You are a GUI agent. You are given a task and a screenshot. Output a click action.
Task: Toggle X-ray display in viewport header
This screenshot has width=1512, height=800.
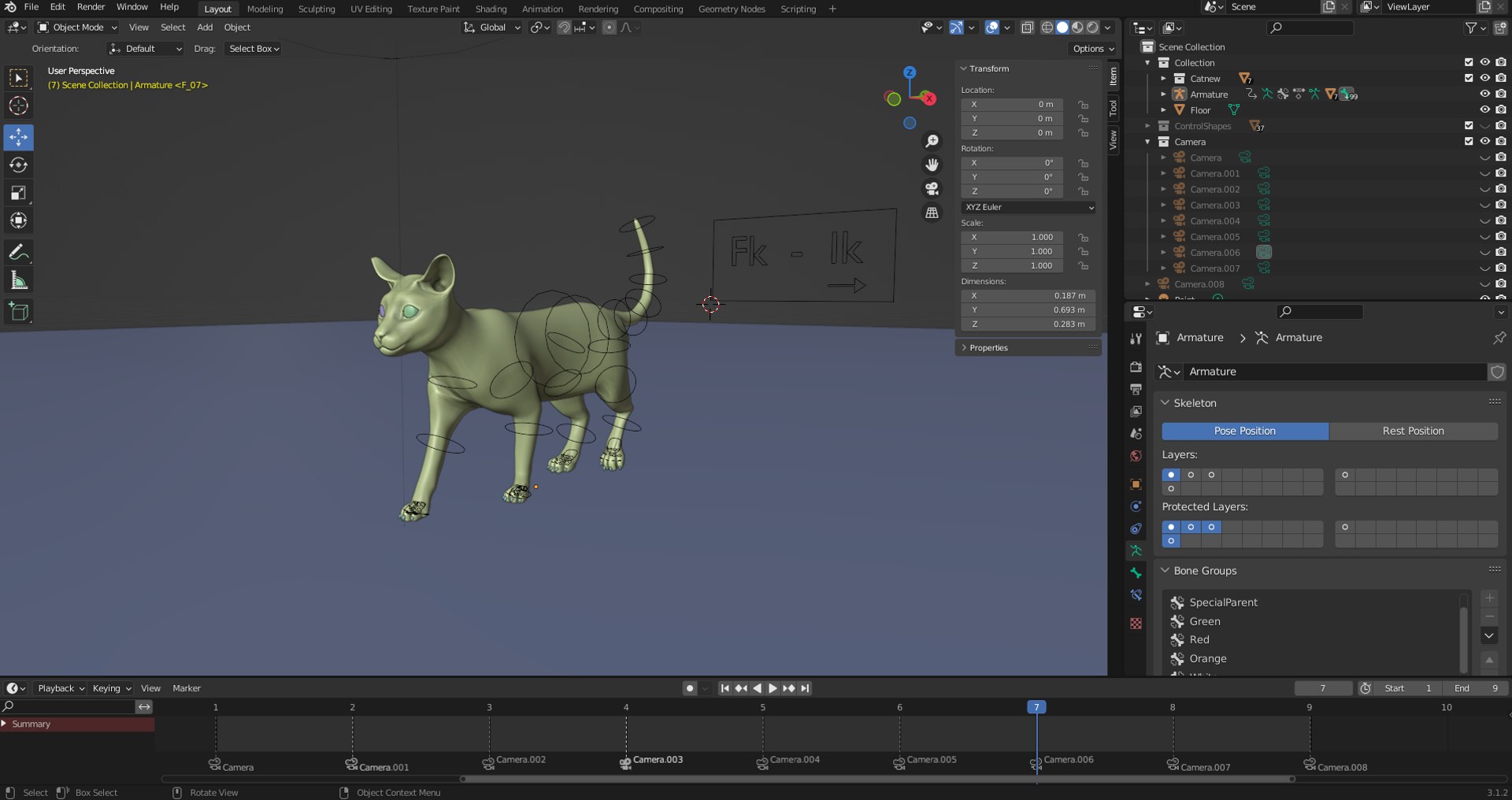coord(1028,28)
